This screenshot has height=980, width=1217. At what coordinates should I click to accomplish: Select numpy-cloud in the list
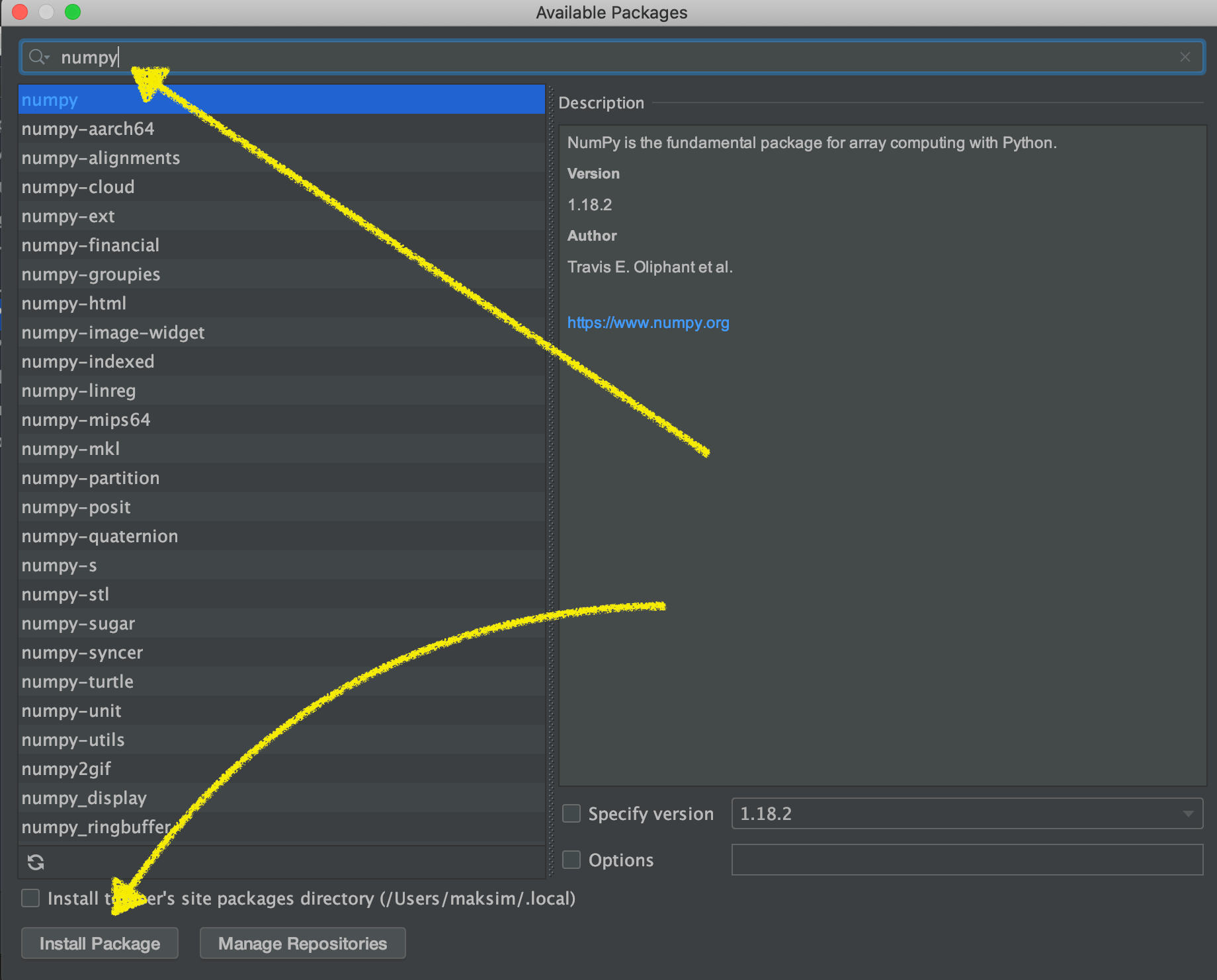tap(282, 186)
